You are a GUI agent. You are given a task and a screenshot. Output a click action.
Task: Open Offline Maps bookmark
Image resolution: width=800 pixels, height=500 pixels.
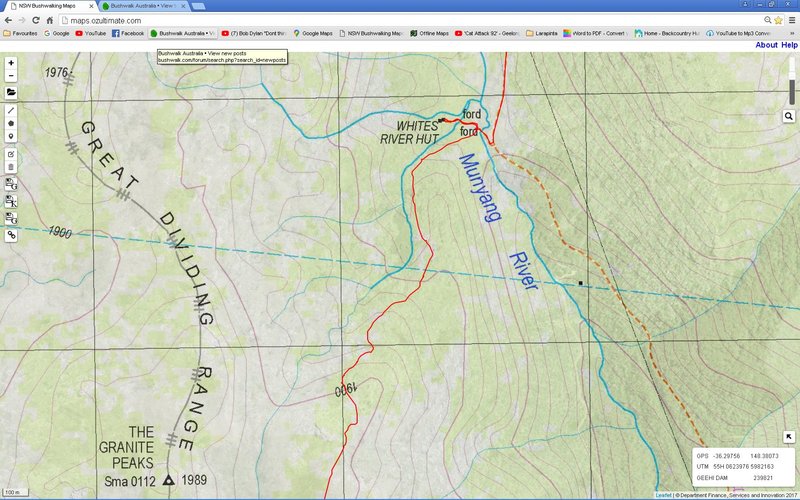click(430, 33)
